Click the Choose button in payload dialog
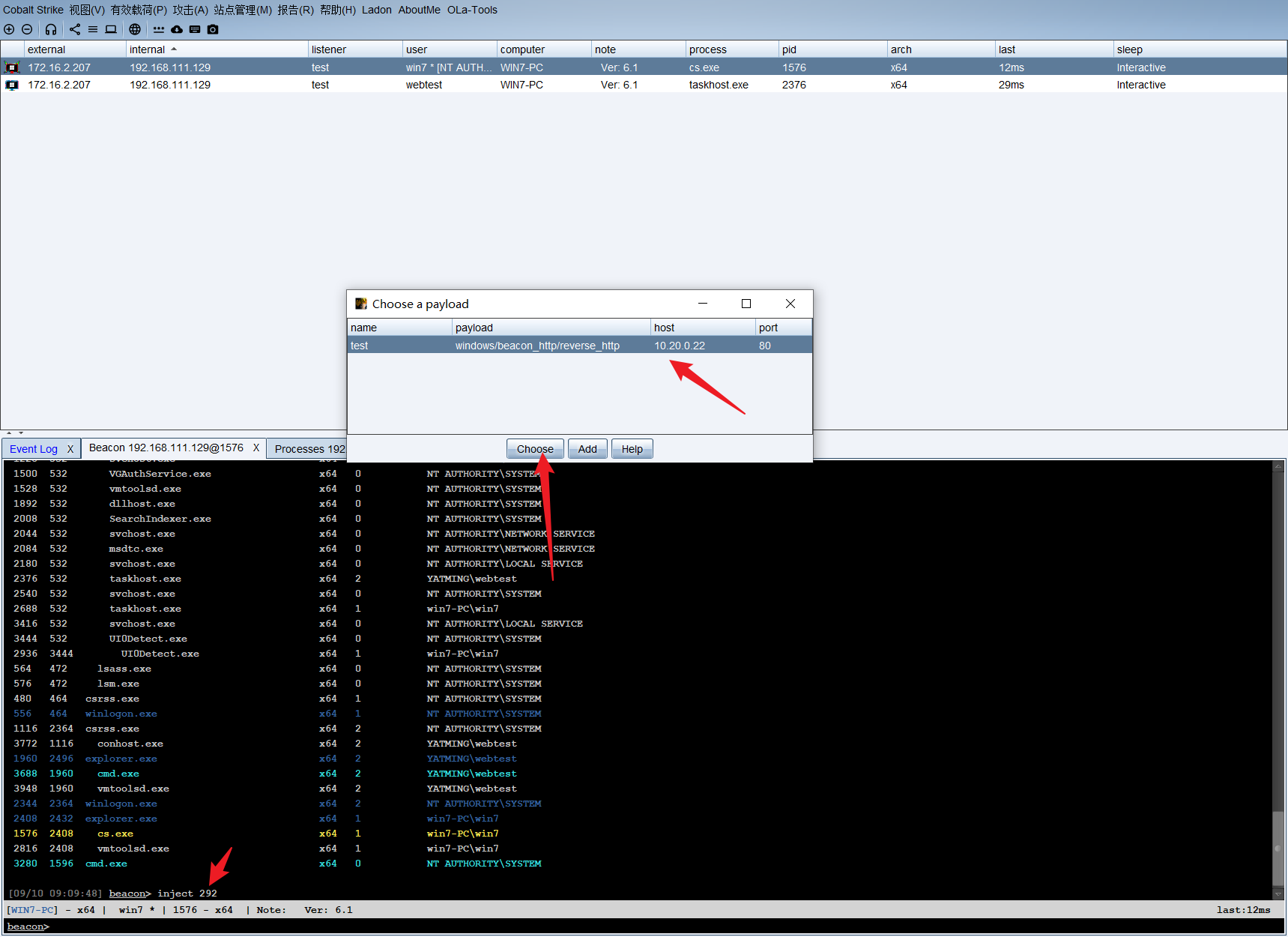This screenshot has width=1288, height=937. [535, 449]
